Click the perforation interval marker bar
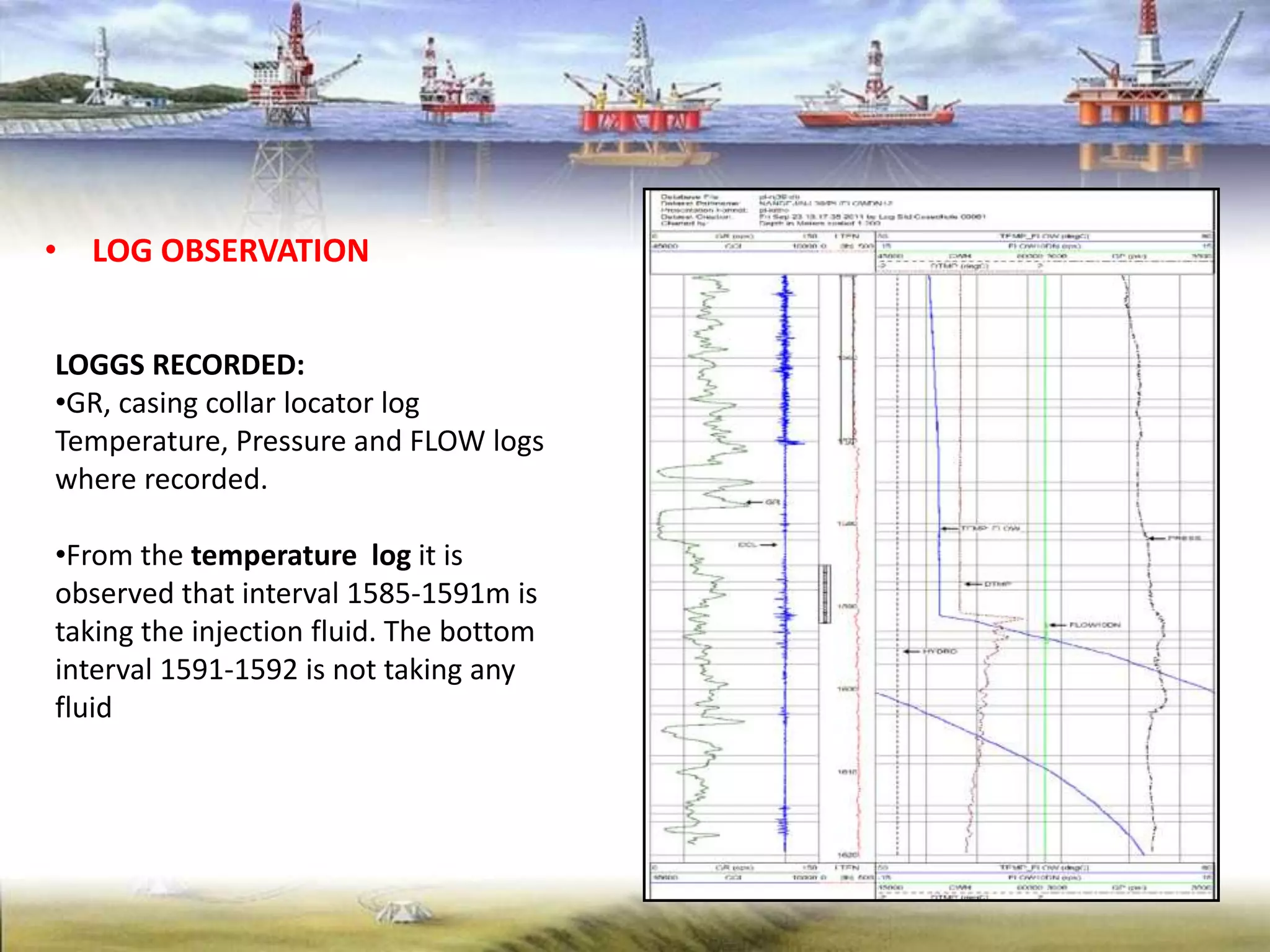Image resolution: width=1270 pixels, height=952 pixels. [825, 593]
